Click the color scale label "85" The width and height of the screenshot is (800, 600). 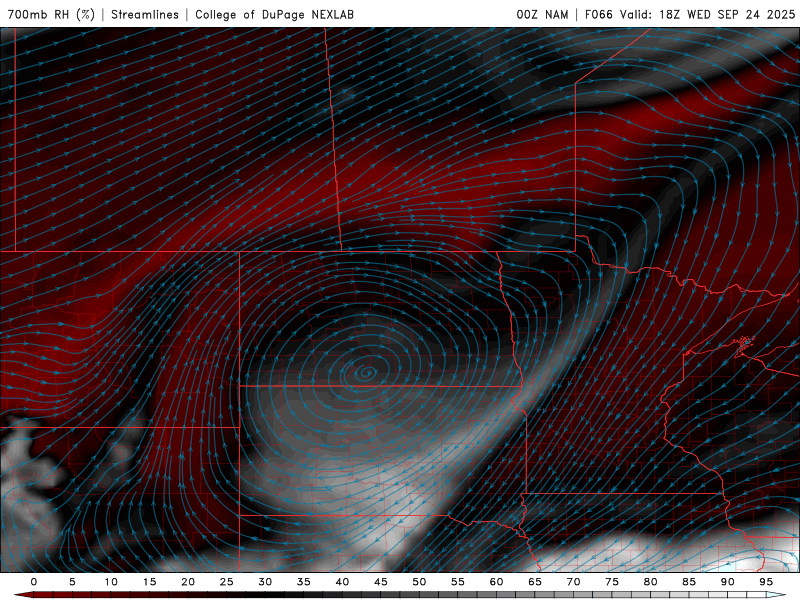[689, 582]
